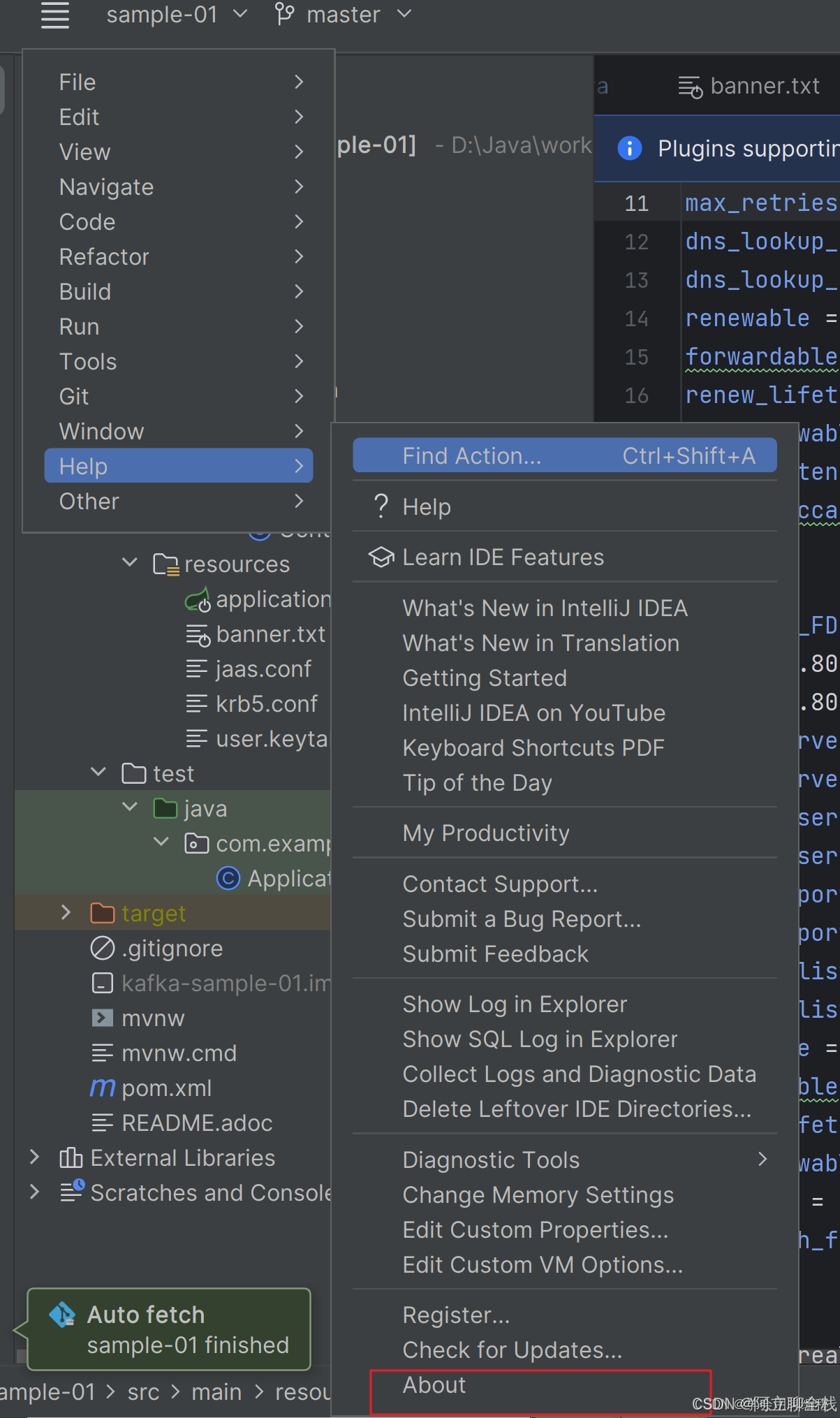This screenshot has height=1418, width=840.
Task: Click the Application class icon
Action: (228, 878)
